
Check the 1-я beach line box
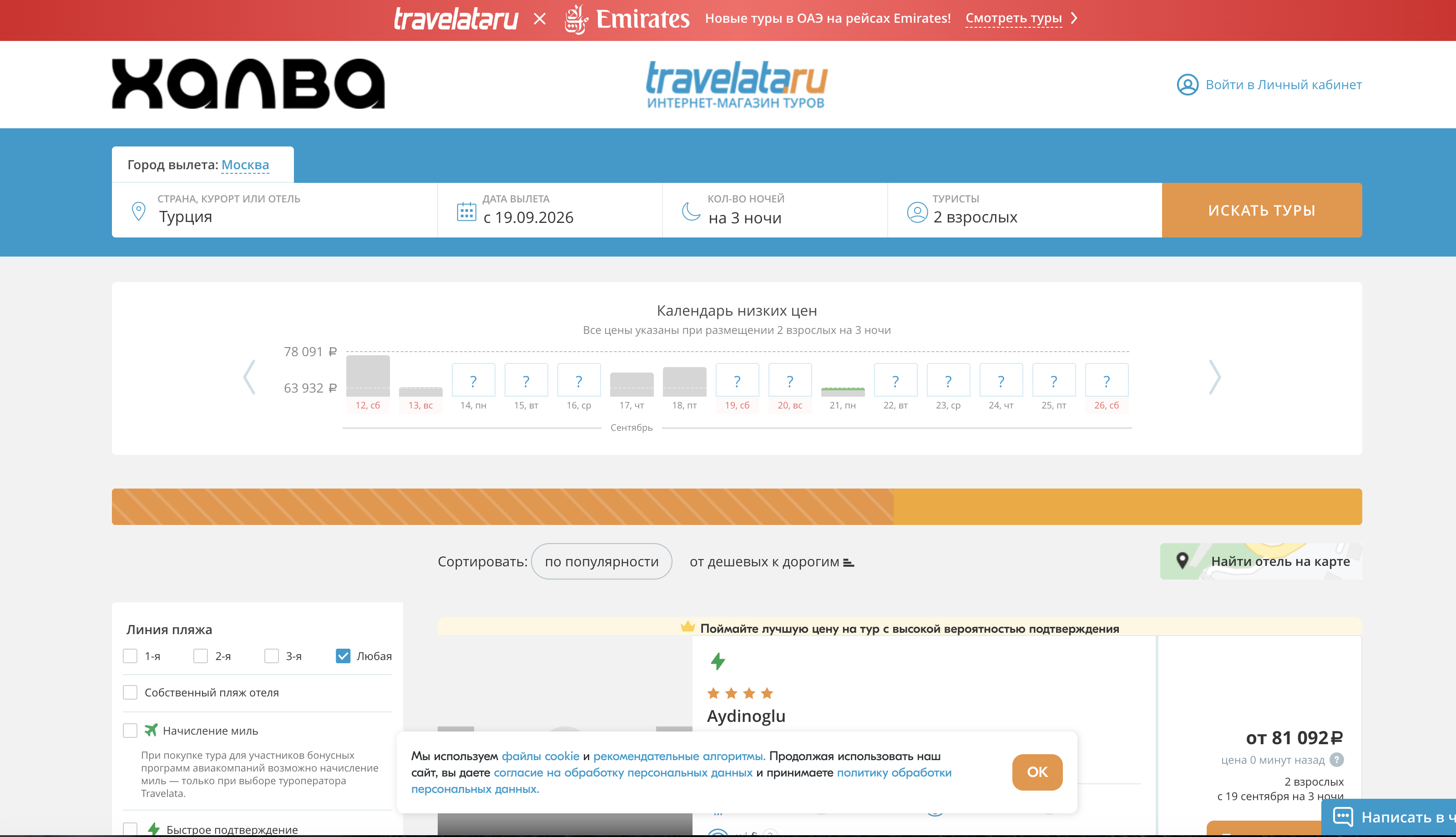[x=130, y=656]
